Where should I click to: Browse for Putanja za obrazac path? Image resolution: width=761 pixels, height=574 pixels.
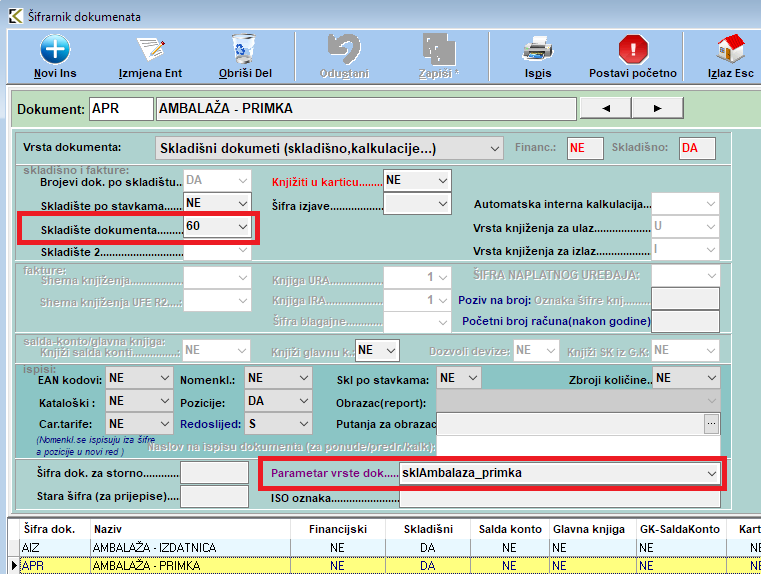pos(711,424)
